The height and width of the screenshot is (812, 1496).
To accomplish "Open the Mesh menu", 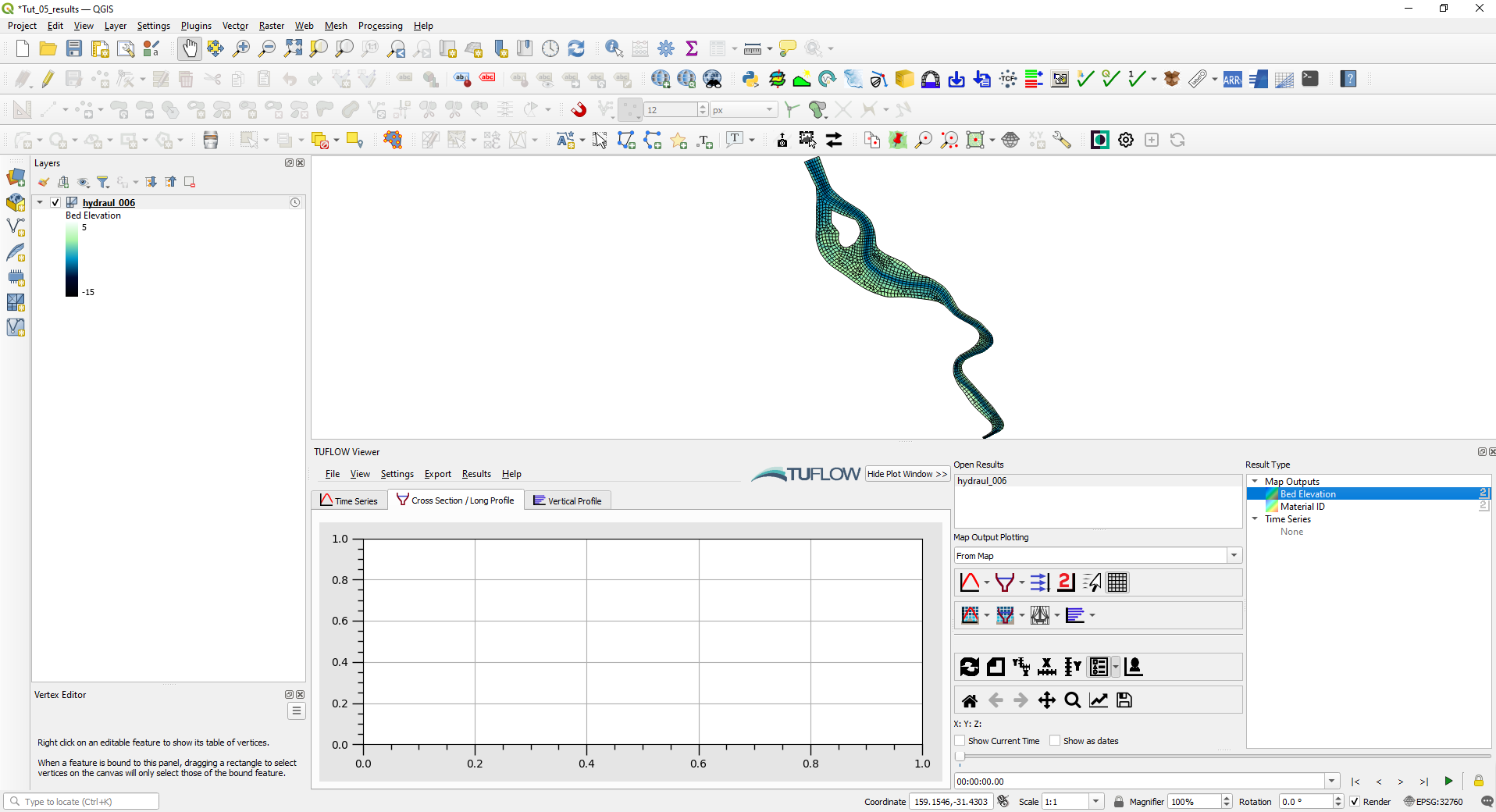I will point(335,25).
